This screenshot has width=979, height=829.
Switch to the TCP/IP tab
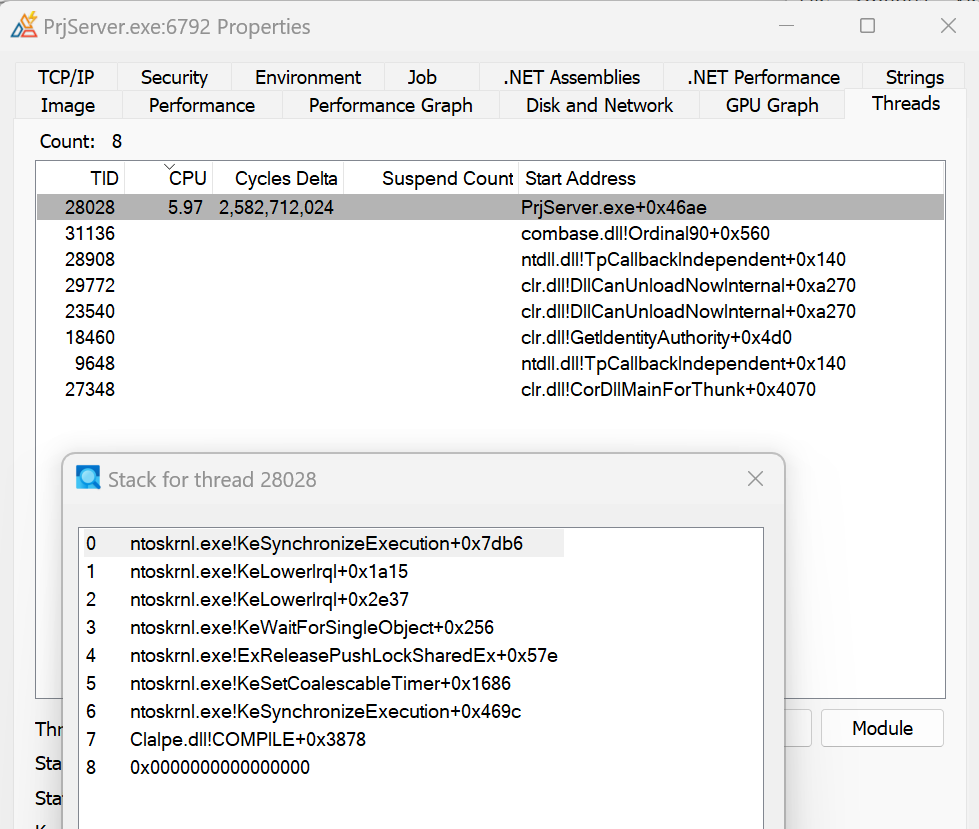66,77
